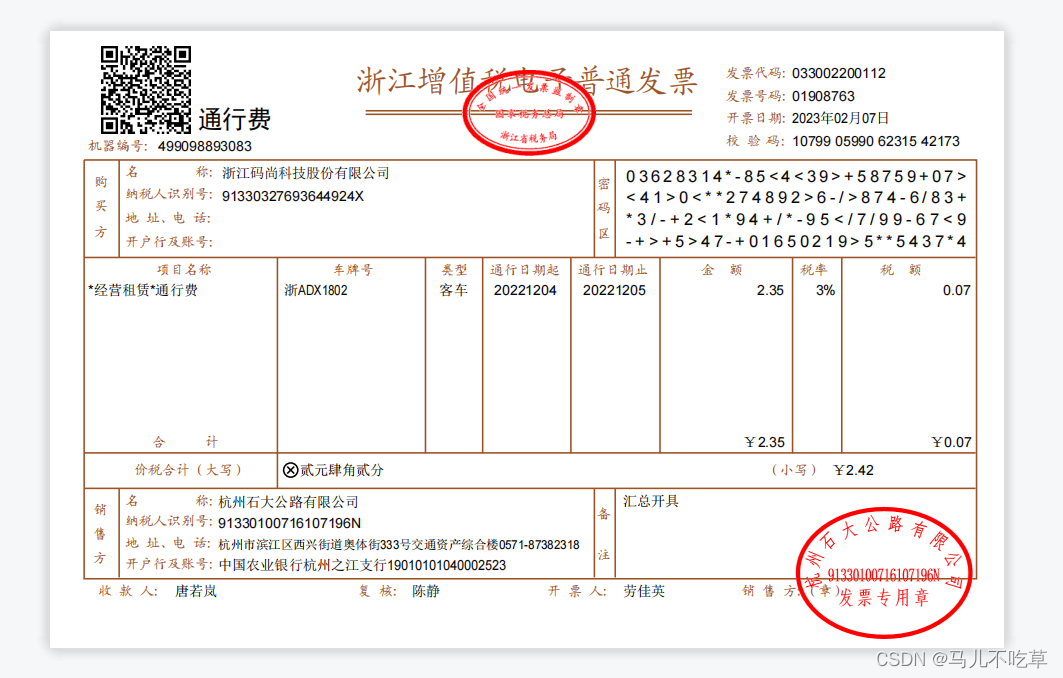Click issue date 2023年02月07日
1063x678 pixels.
(x=840, y=119)
